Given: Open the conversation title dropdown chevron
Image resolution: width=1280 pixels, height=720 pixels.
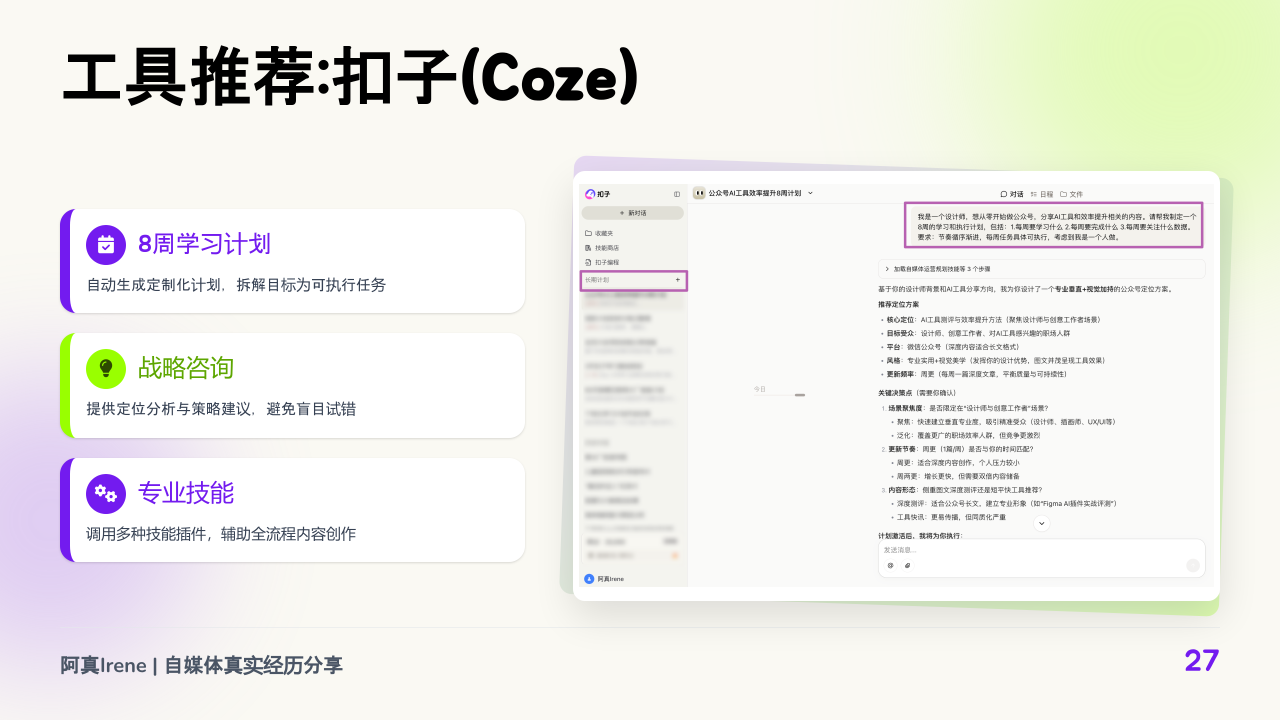Looking at the screenshot, I should pos(810,193).
